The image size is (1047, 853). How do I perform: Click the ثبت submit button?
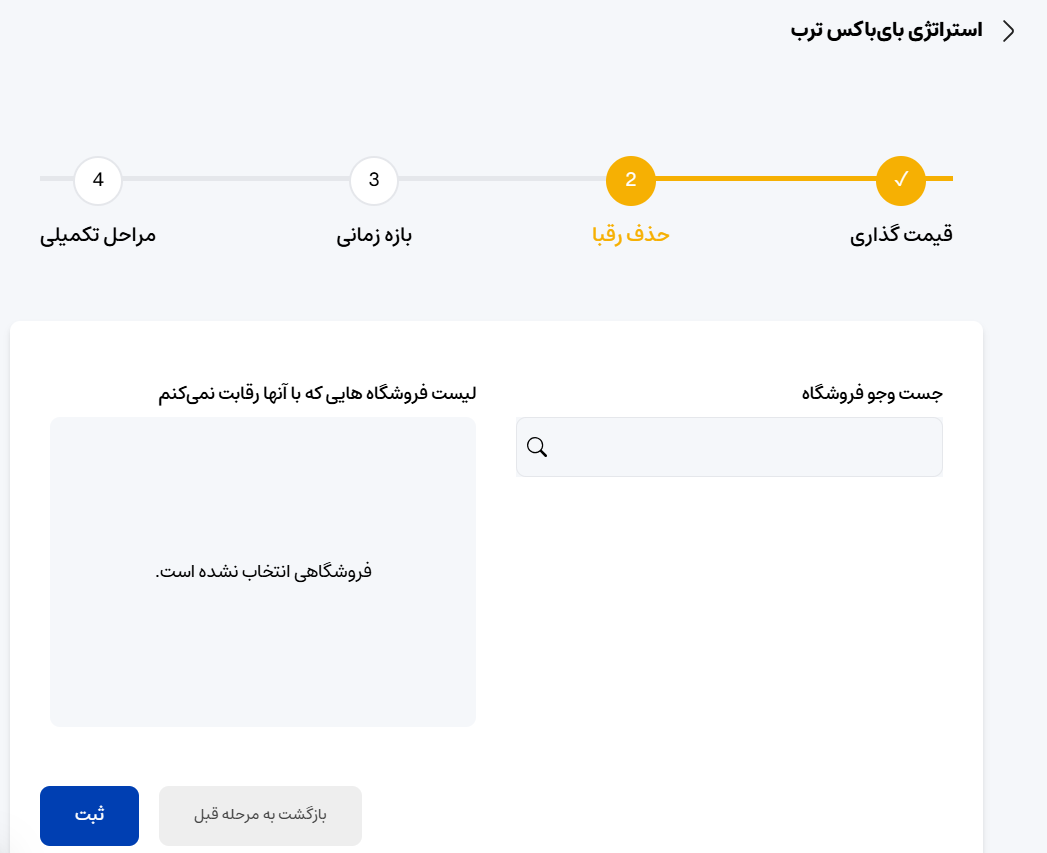point(89,816)
